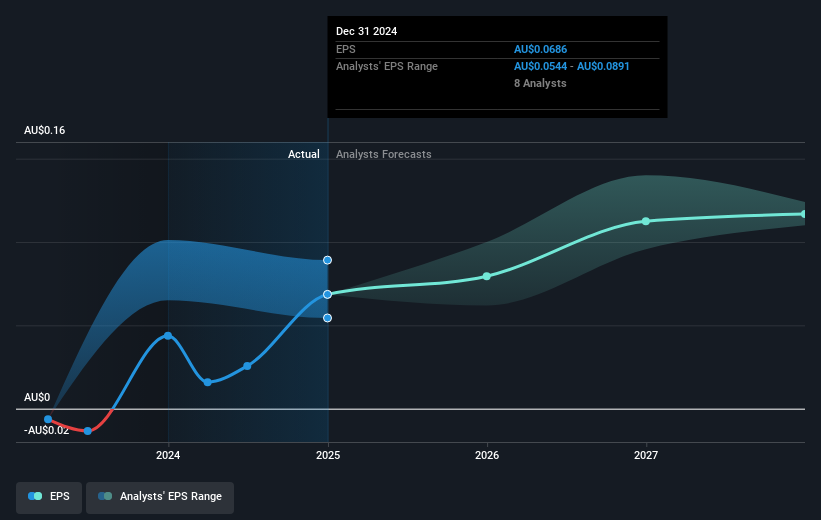The height and width of the screenshot is (520, 821).
Task: Click the EPS range AU$0.0544 - AU$0.0891
Action: pos(572,67)
